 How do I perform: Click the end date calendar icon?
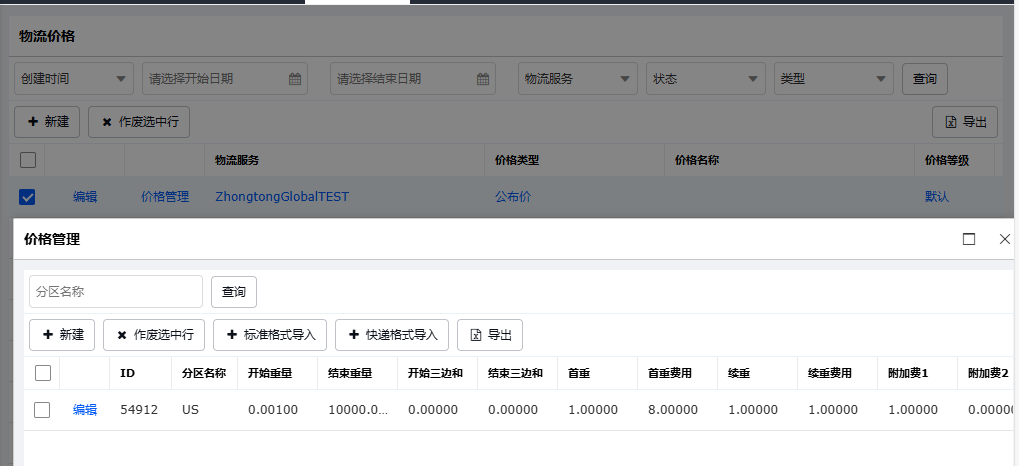pos(483,79)
